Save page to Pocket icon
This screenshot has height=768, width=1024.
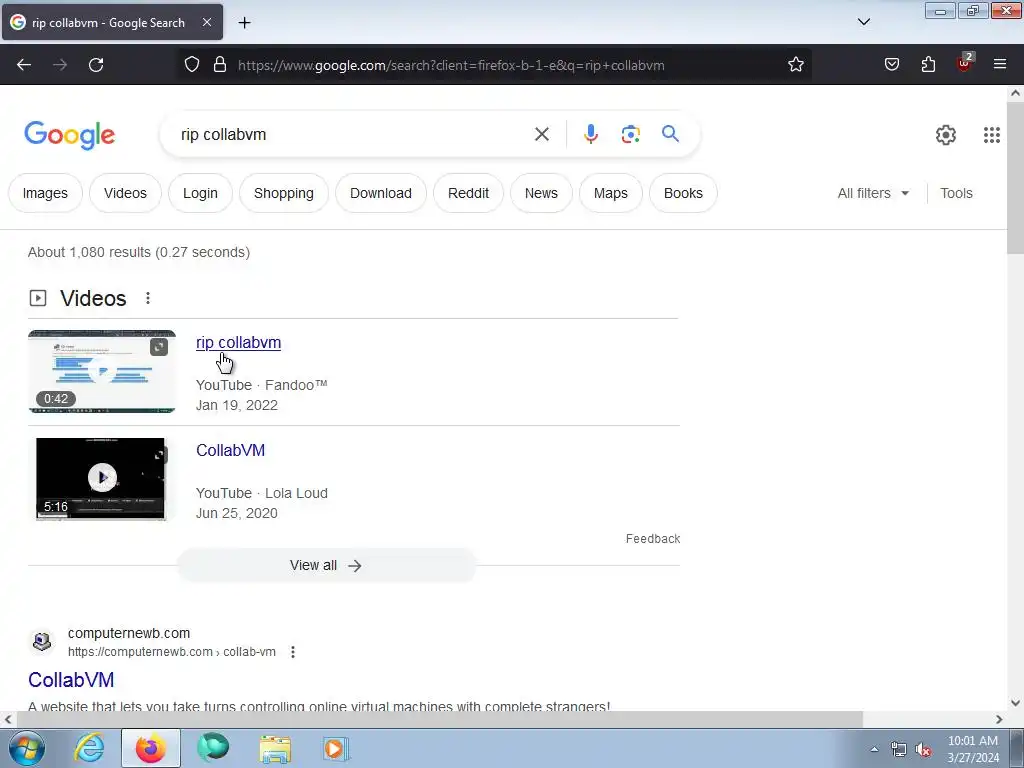[x=891, y=65]
